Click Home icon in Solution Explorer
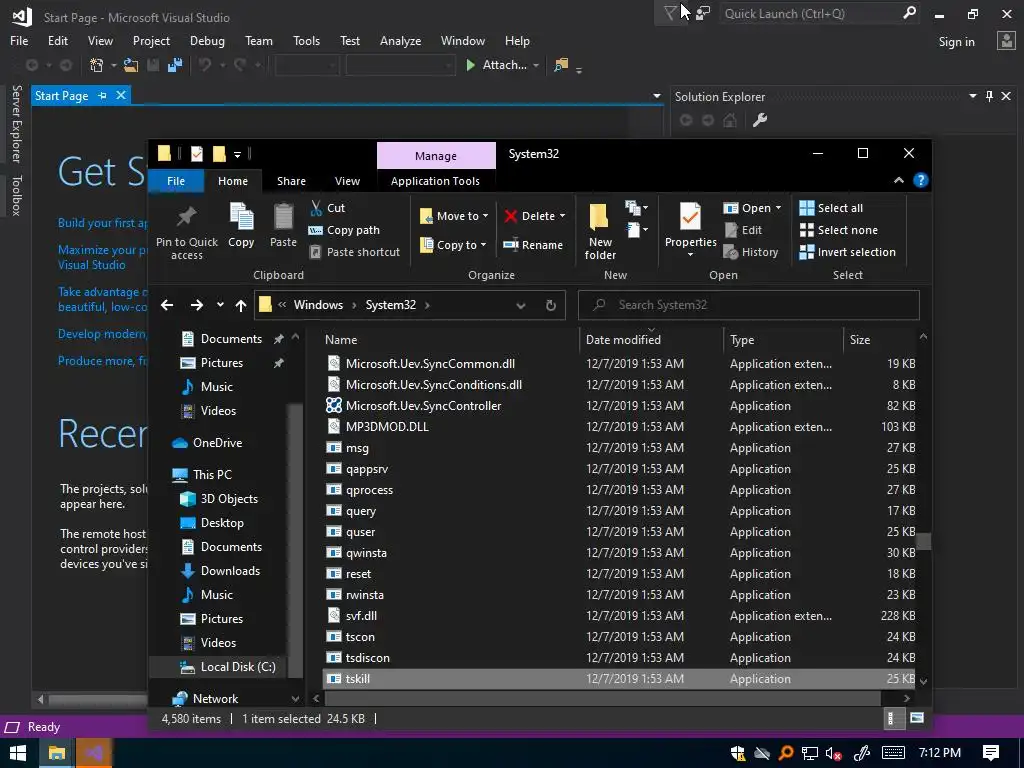Viewport: 1024px width, 768px height. (729, 120)
